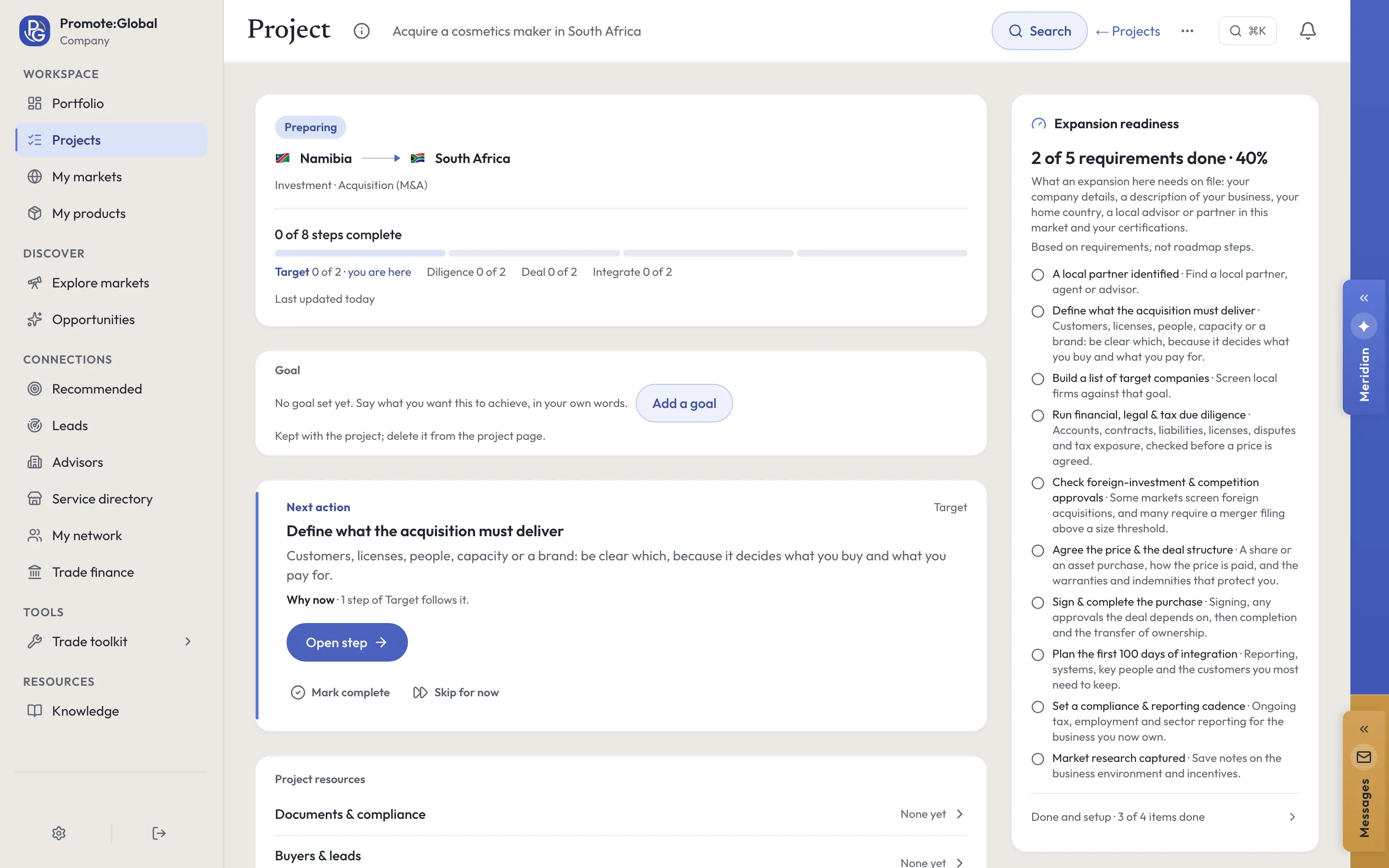Go to Leads in the sidebar

(111, 426)
